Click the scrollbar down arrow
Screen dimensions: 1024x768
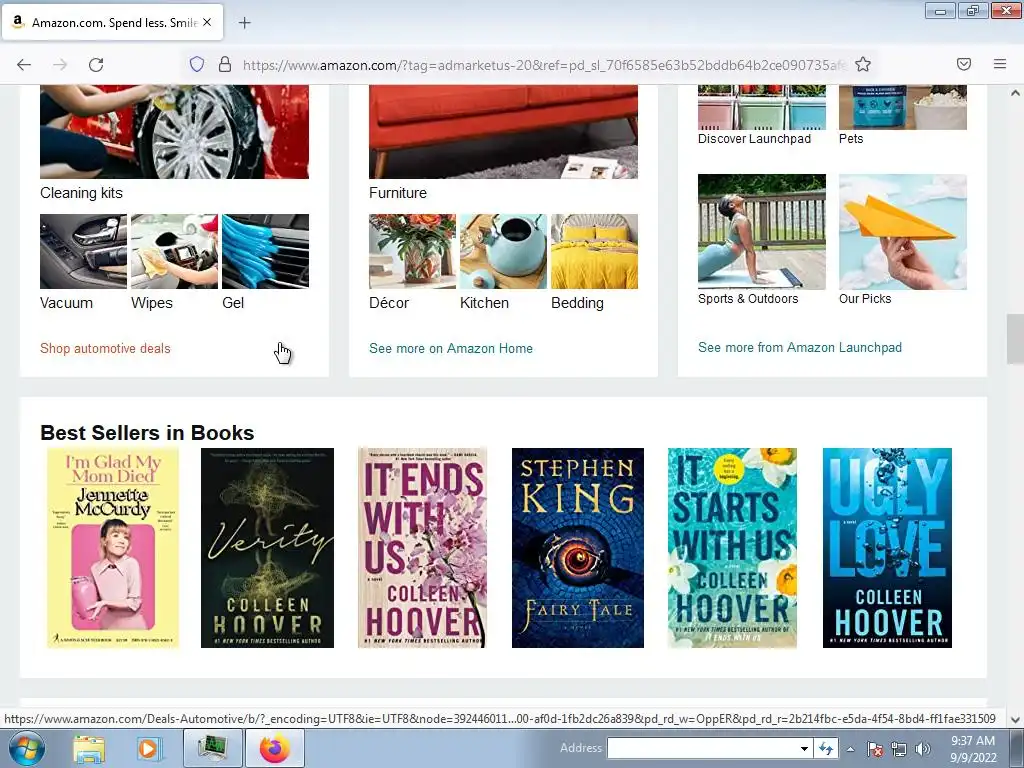1015,719
